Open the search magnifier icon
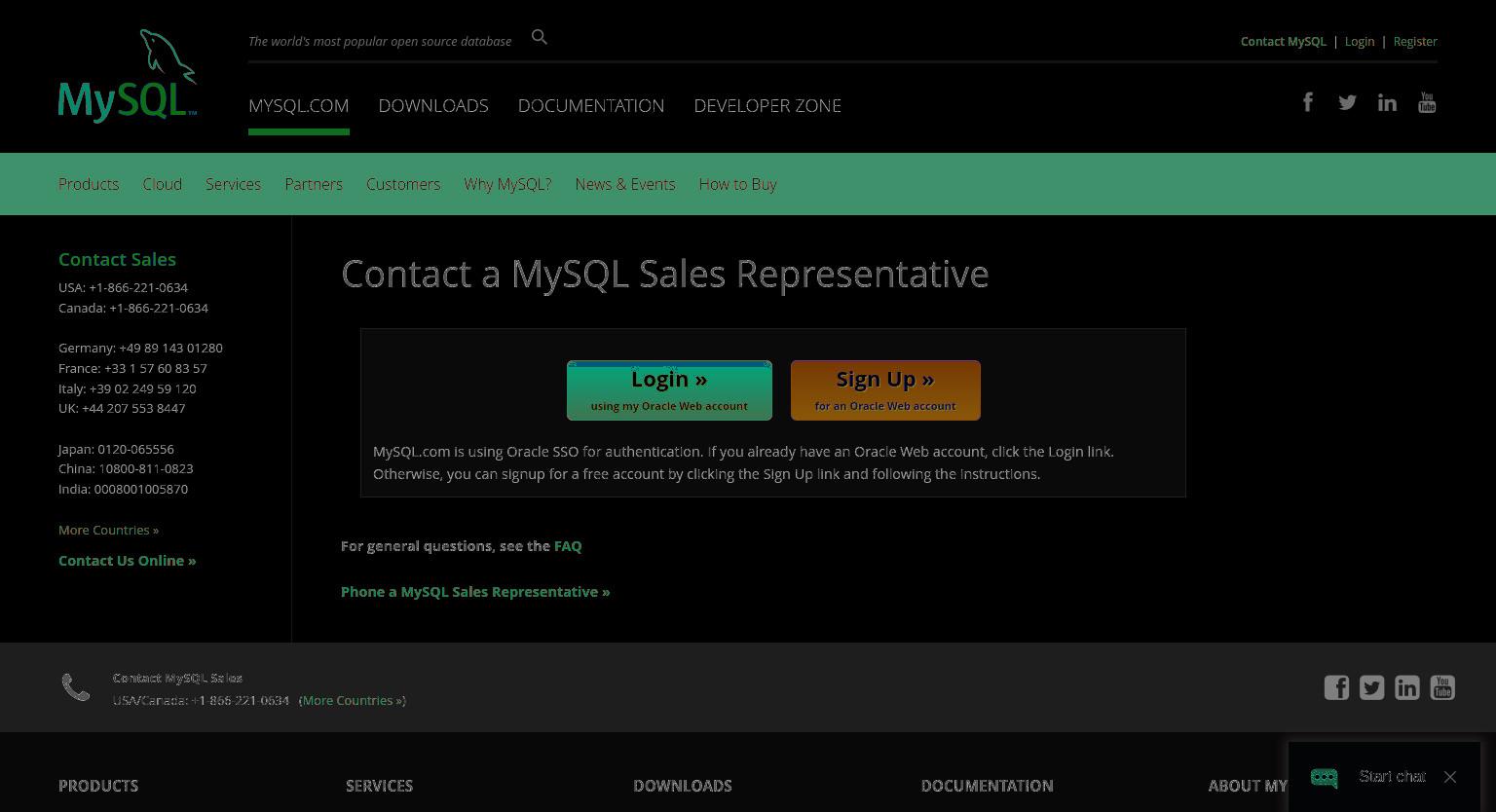1496x812 pixels. coord(540,37)
